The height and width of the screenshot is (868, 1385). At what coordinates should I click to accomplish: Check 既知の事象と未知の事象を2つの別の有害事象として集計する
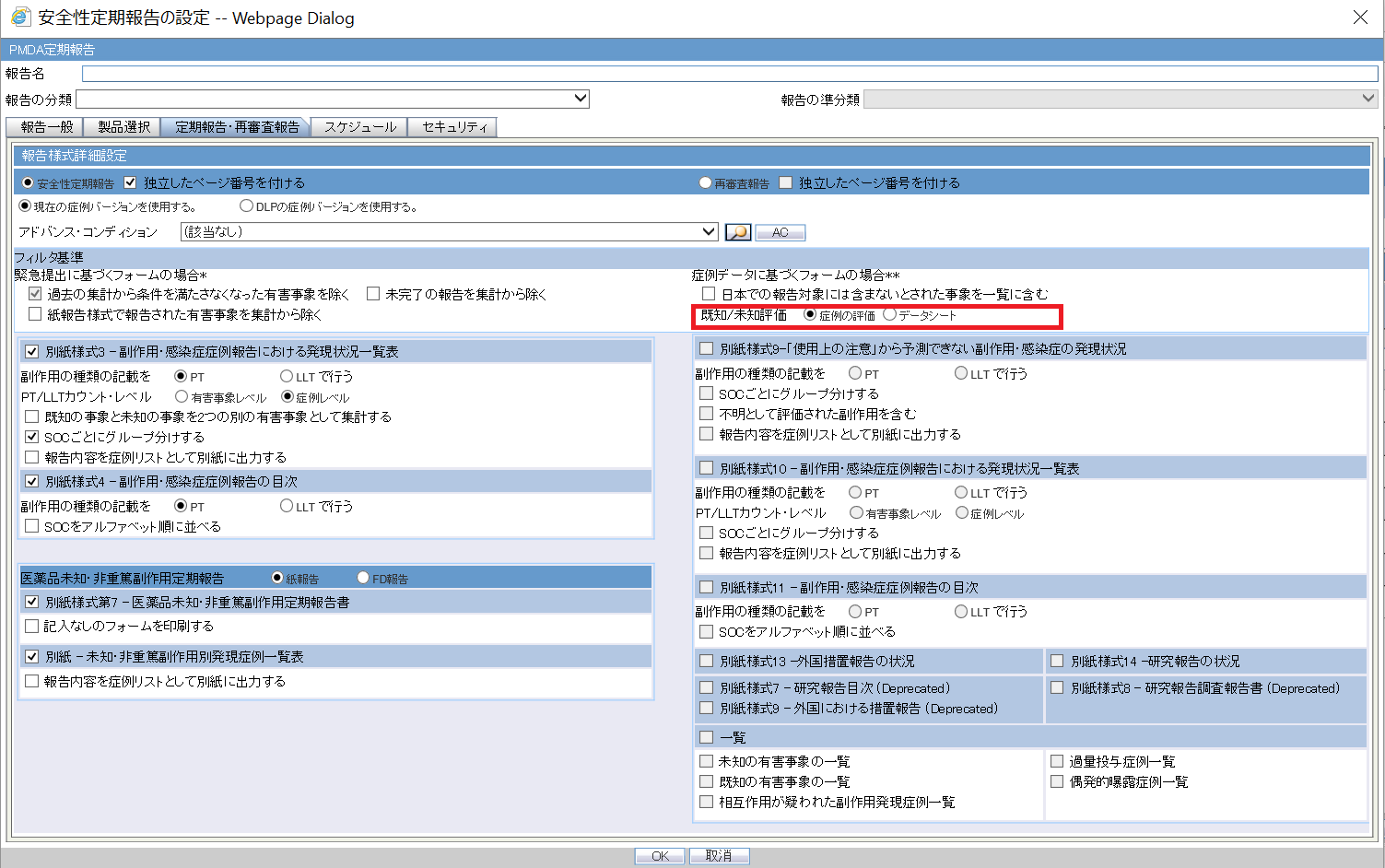point(32,416)
